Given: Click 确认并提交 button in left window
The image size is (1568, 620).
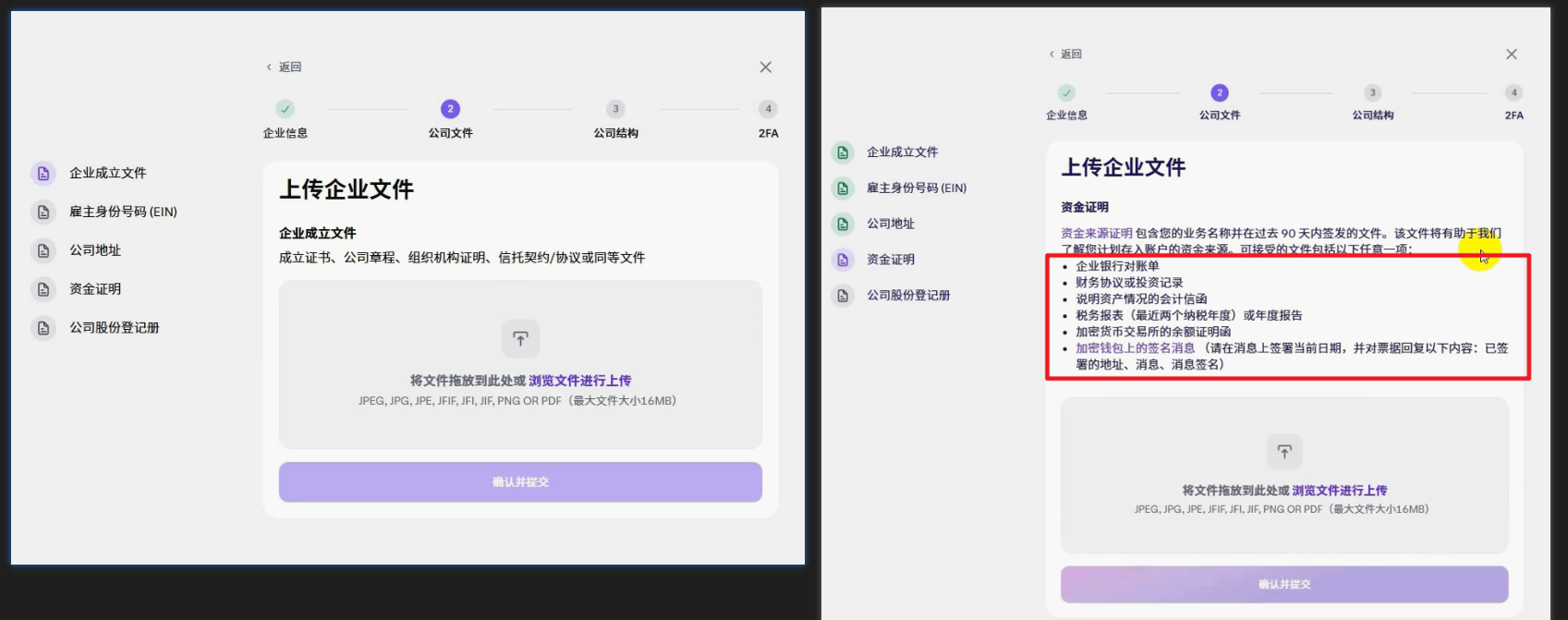Looking at the screenshot, I should tap(520, 482).
